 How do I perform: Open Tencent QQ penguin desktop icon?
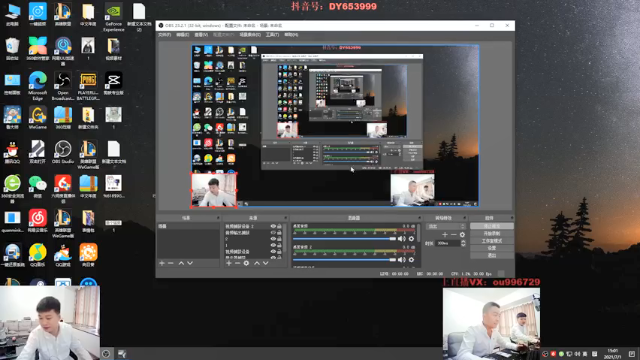12,152
